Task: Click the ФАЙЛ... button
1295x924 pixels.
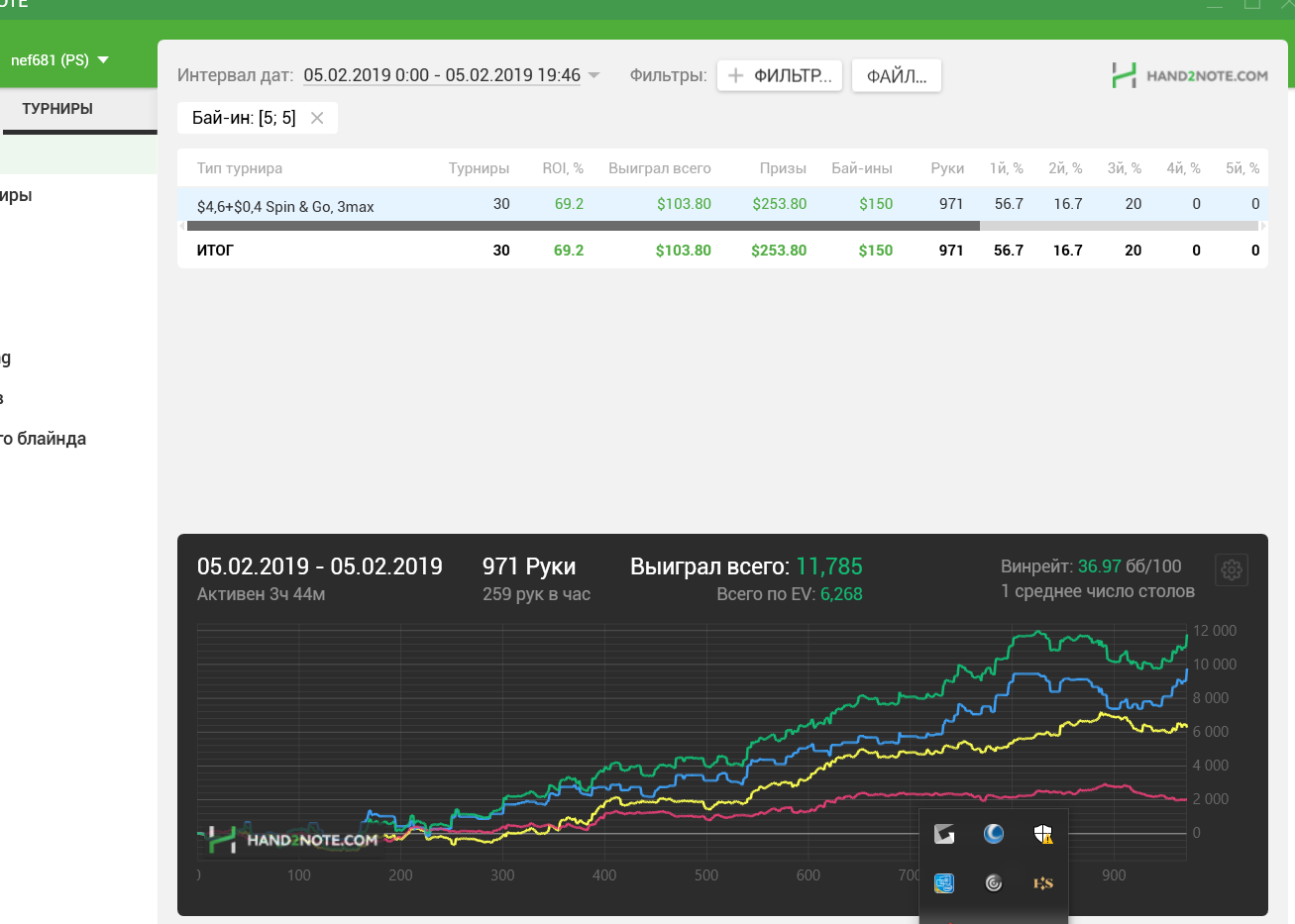Action: click(897, 76)
